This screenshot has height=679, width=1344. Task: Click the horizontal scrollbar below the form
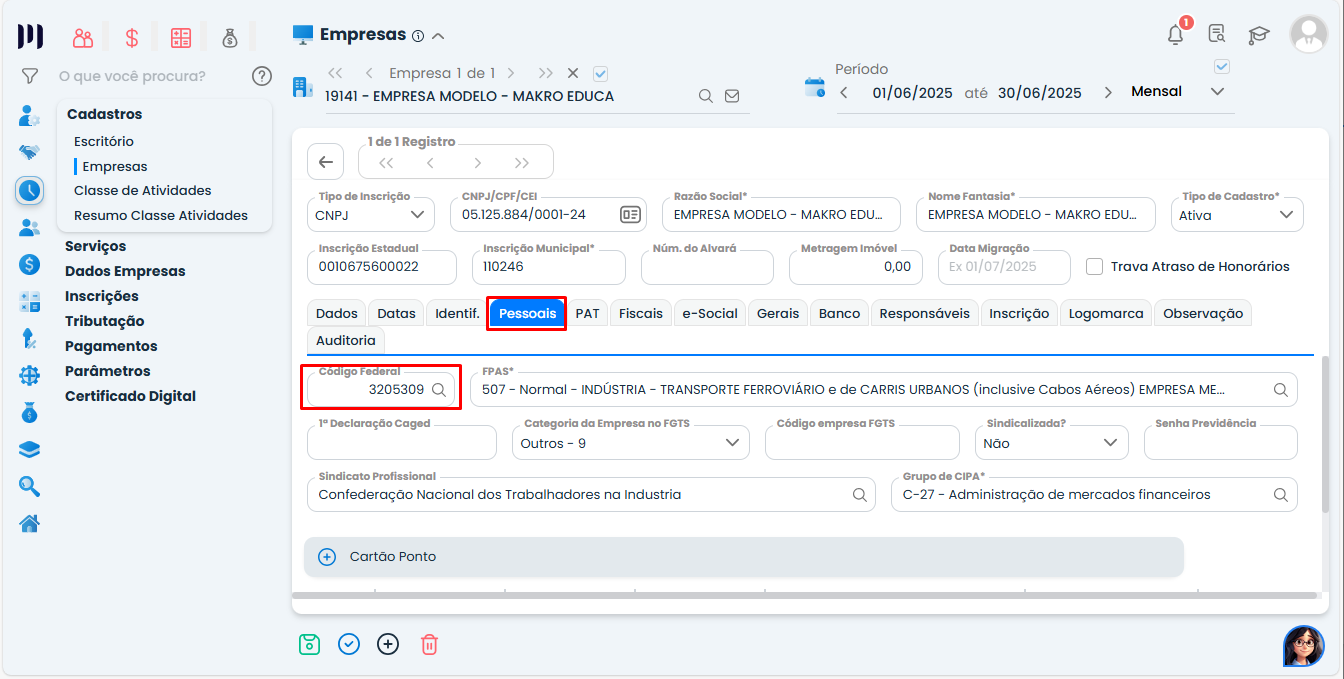(806, 596)
